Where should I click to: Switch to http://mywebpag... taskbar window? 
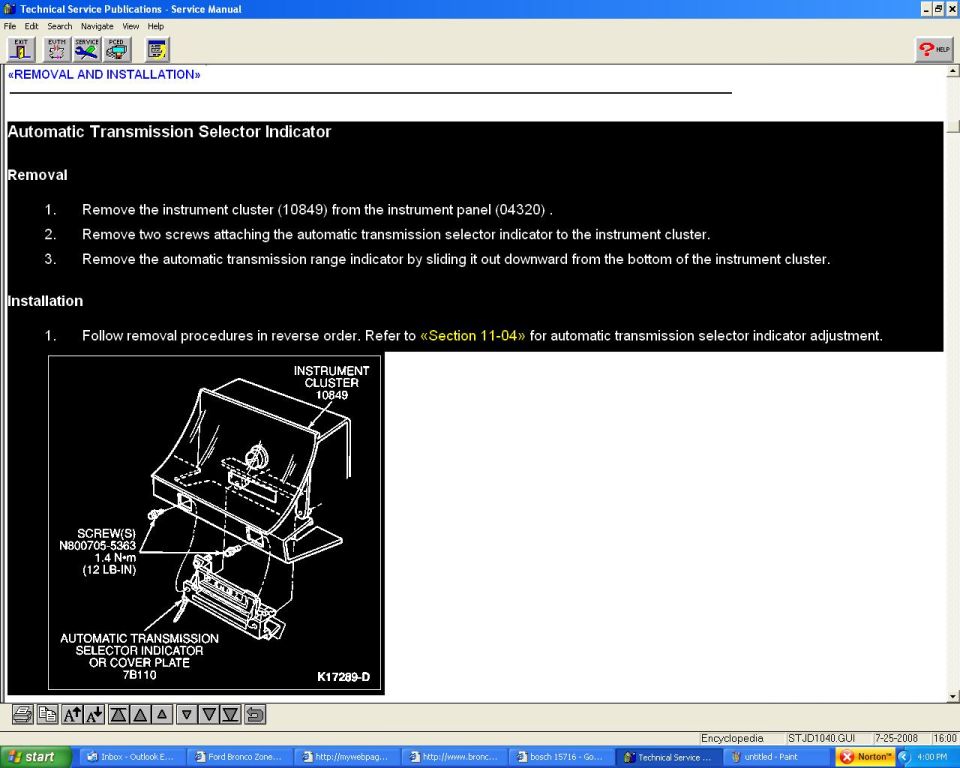click(346, 757)
